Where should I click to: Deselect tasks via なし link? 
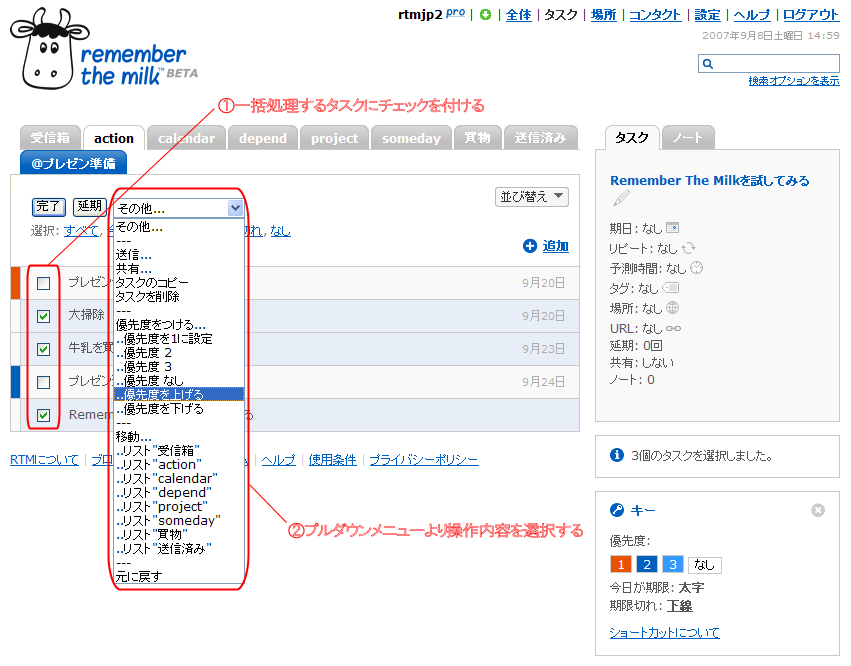(281, 231)
